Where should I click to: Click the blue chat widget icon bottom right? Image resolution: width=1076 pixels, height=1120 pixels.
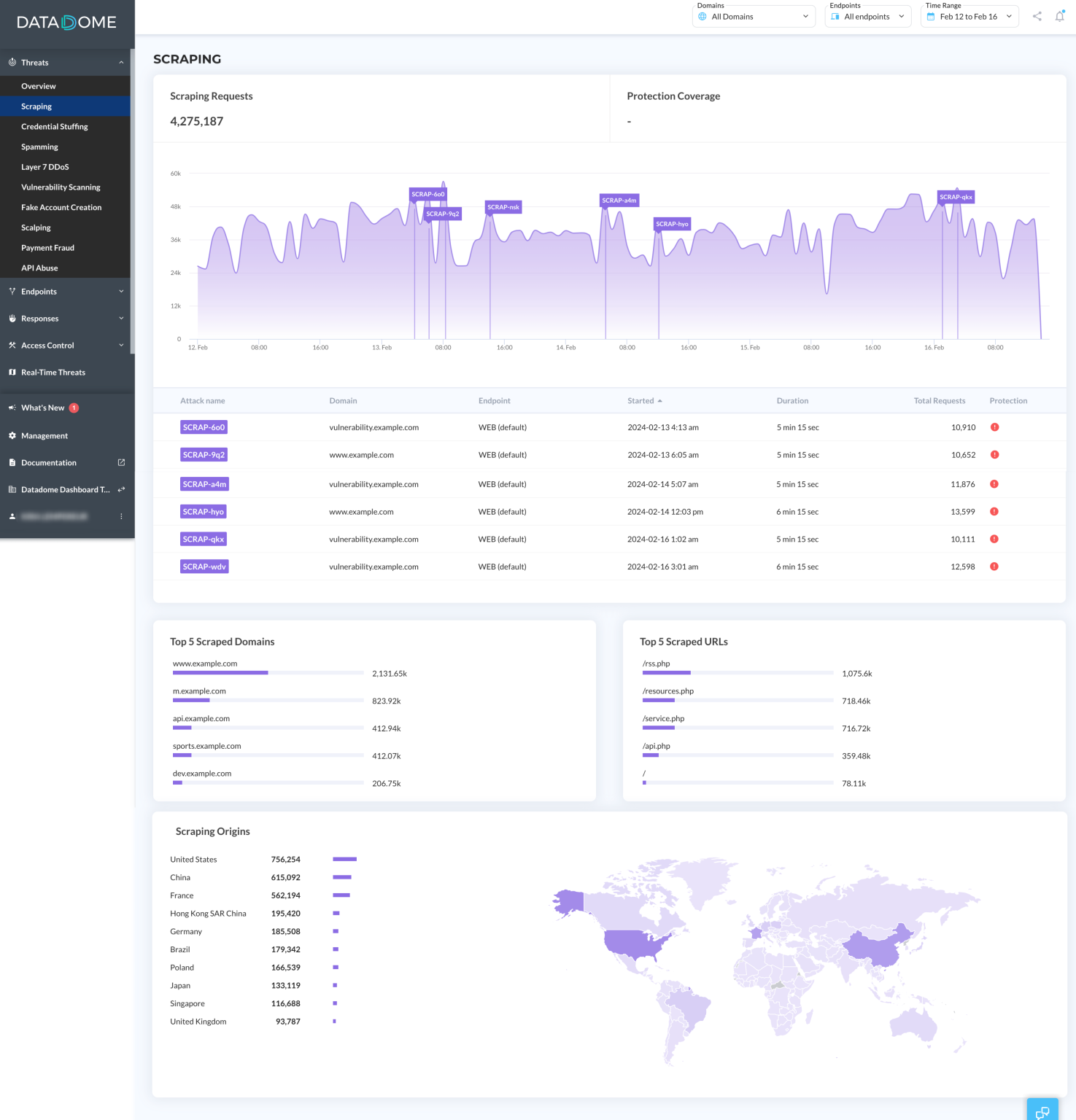tap(1042, 1111)
